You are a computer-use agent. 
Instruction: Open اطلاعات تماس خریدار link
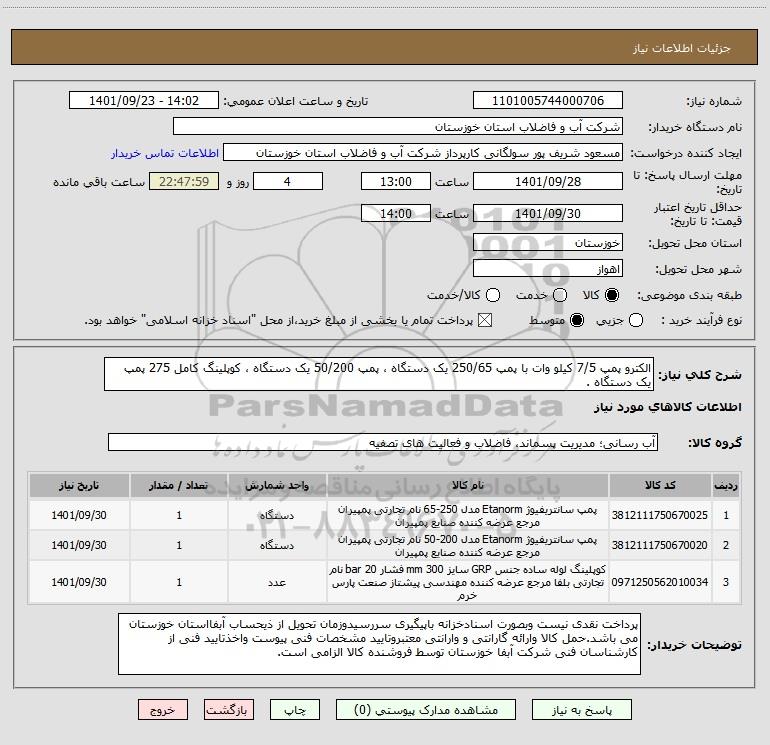(x=165, y=153)
